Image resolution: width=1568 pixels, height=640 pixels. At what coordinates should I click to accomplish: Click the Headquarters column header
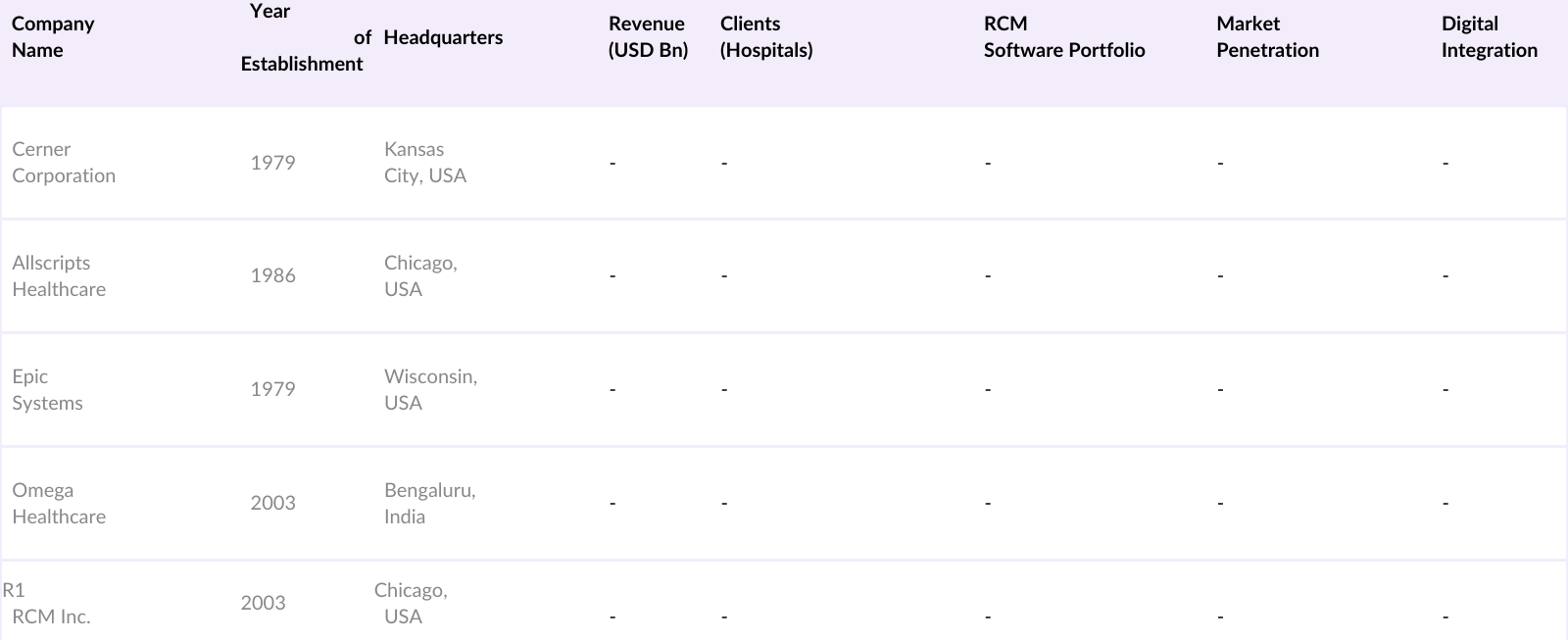click(x=443, y=37)
